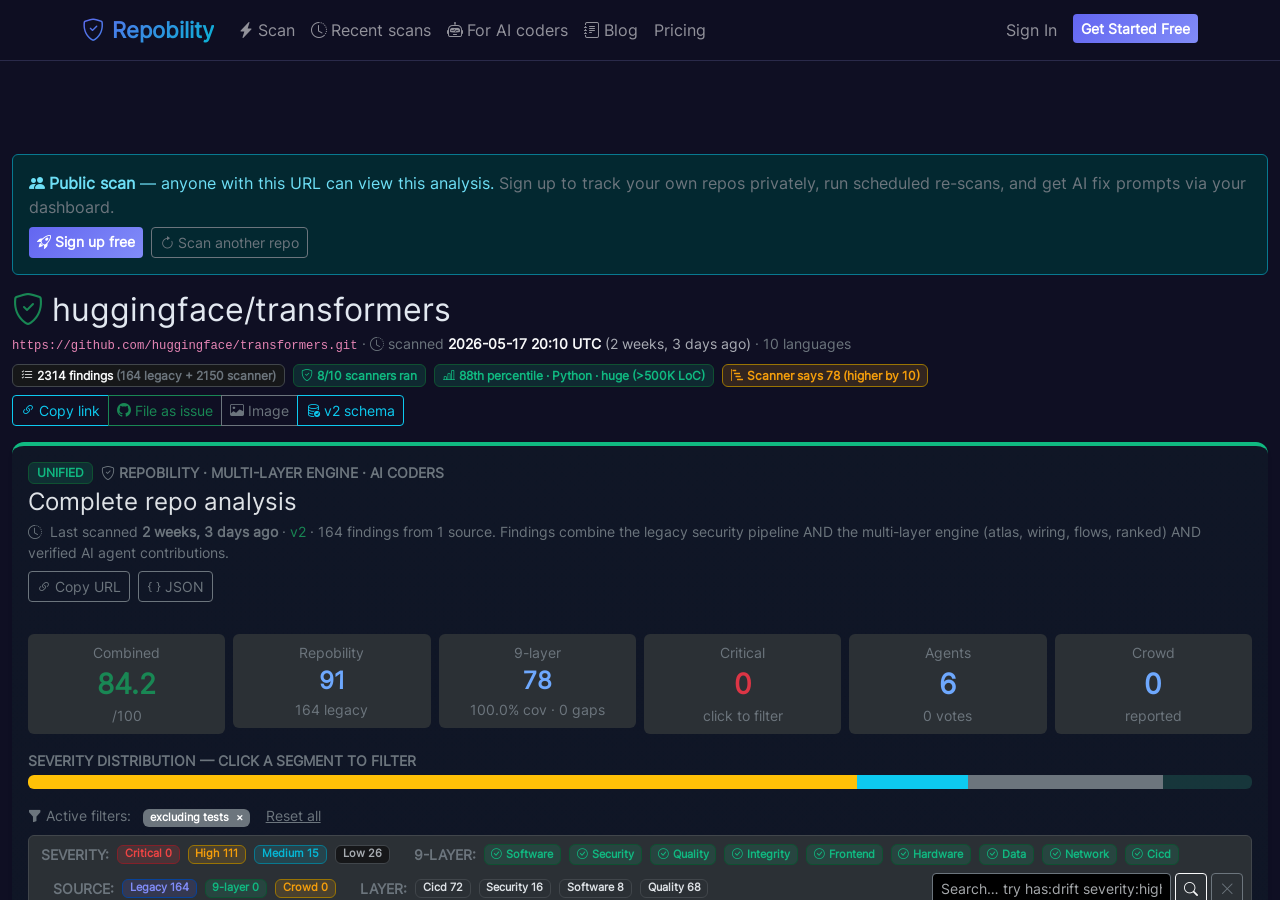
Task: Go to For AI coders page
Action: click(507, 30)
